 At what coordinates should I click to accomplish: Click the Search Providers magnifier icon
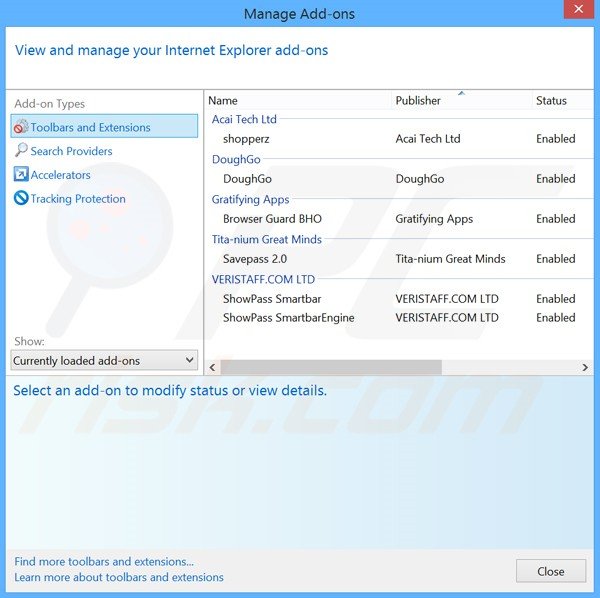(x=21, y=150)
